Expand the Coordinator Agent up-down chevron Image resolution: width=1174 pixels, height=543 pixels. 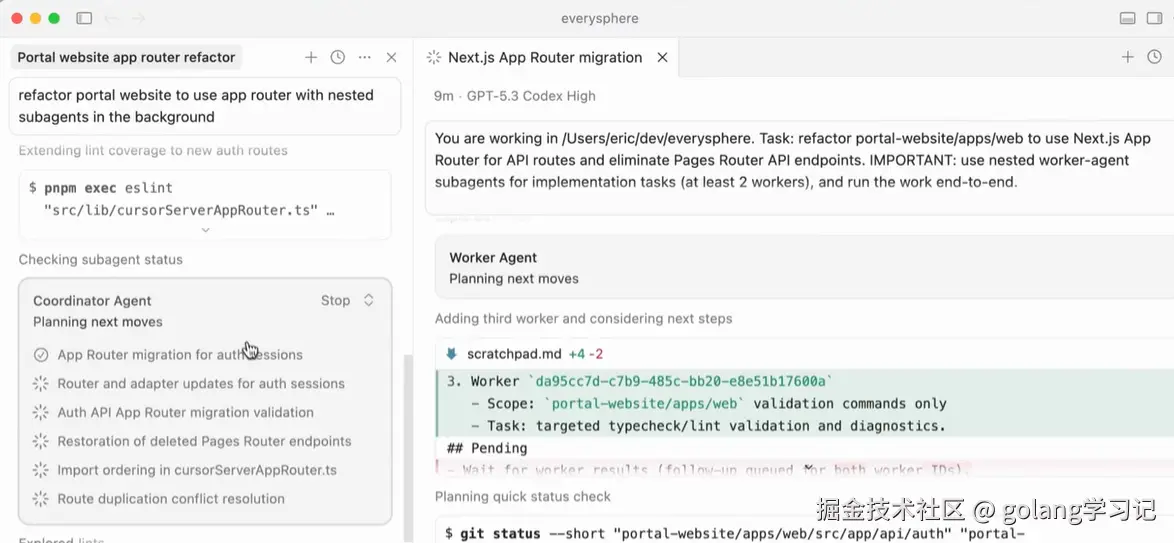(368, 300)
